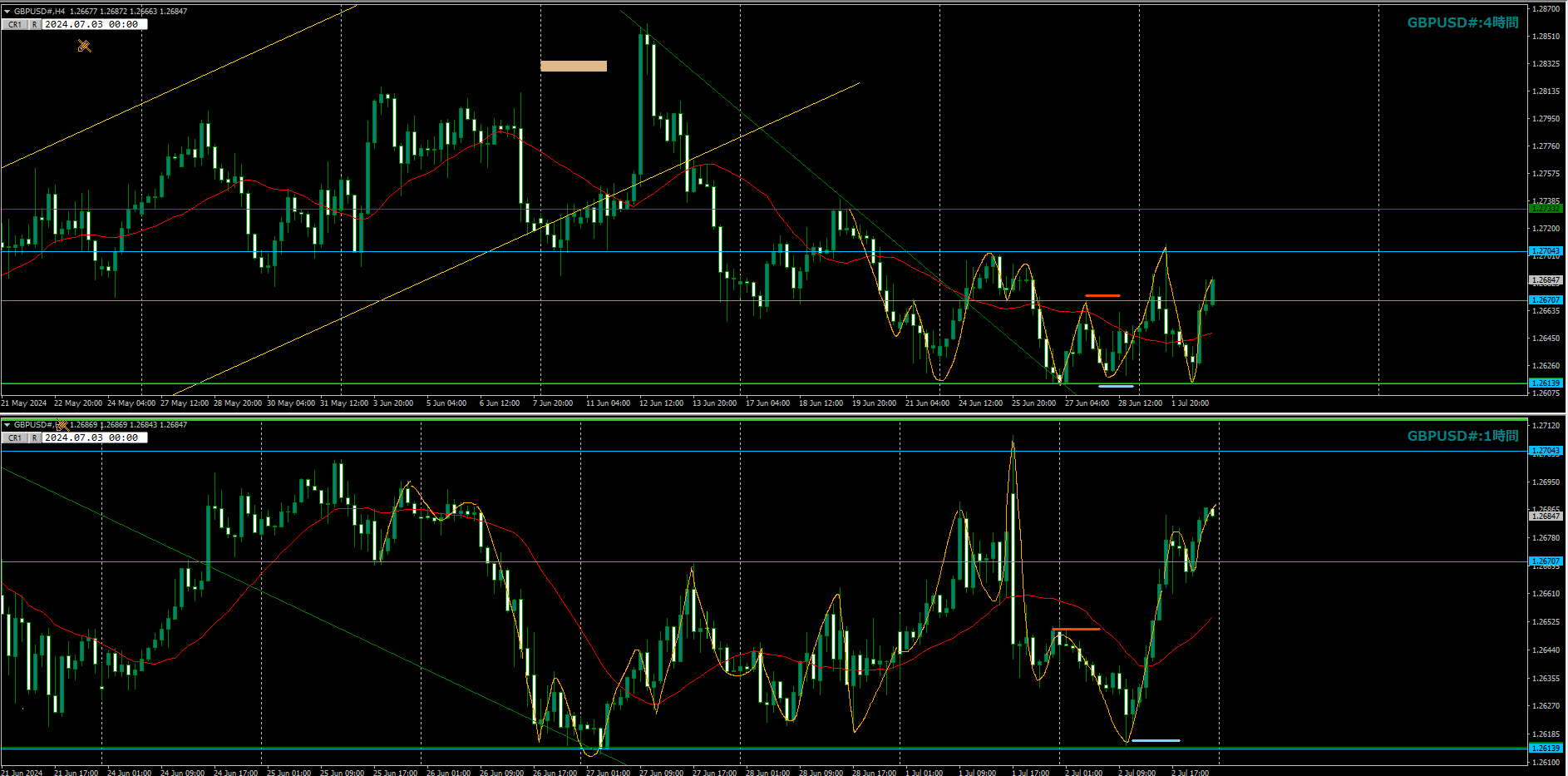The image size is (1568, 776).
Task: Click blue 1.26139 tag on H4 scale
Action: coord(1546,383)
